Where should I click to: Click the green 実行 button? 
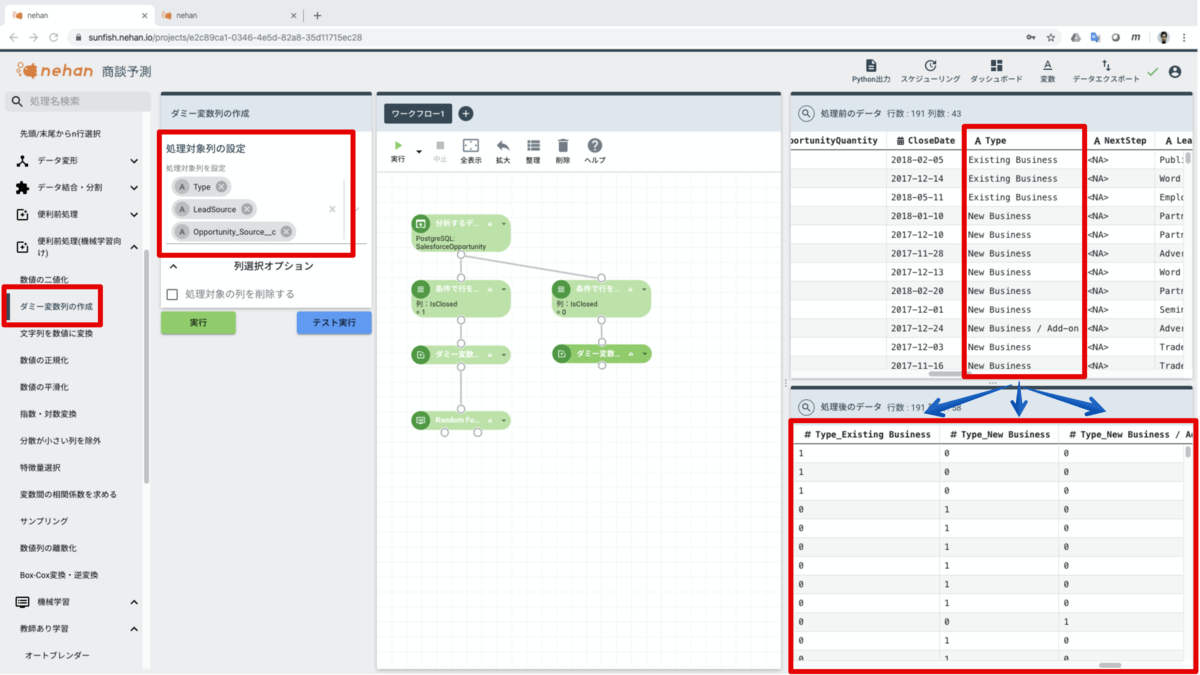point(198,323)
